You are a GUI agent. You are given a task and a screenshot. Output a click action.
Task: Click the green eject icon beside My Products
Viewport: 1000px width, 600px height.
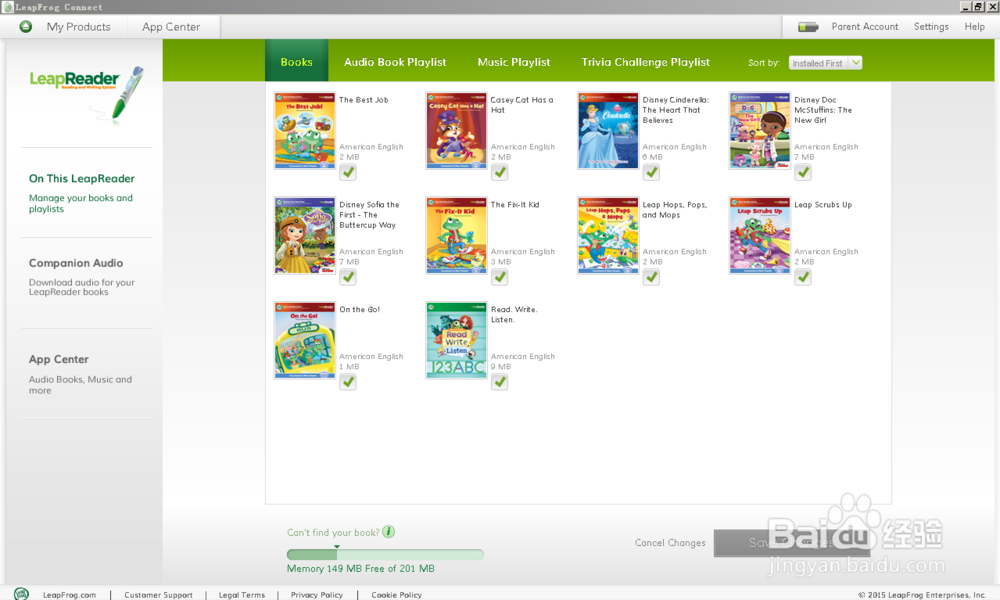pos(26,27)
